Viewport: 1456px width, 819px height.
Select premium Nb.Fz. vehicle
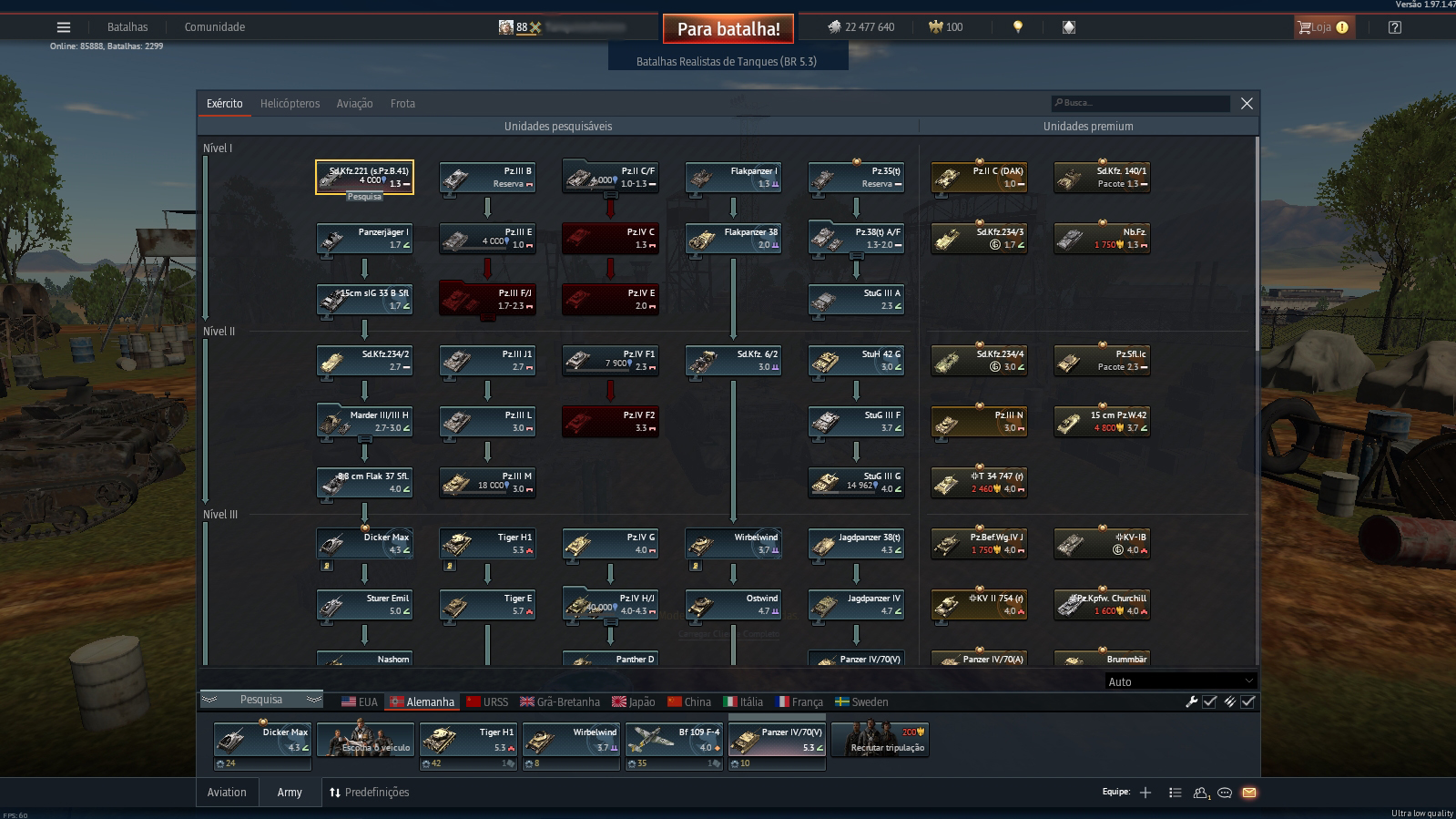[1102, 239]
